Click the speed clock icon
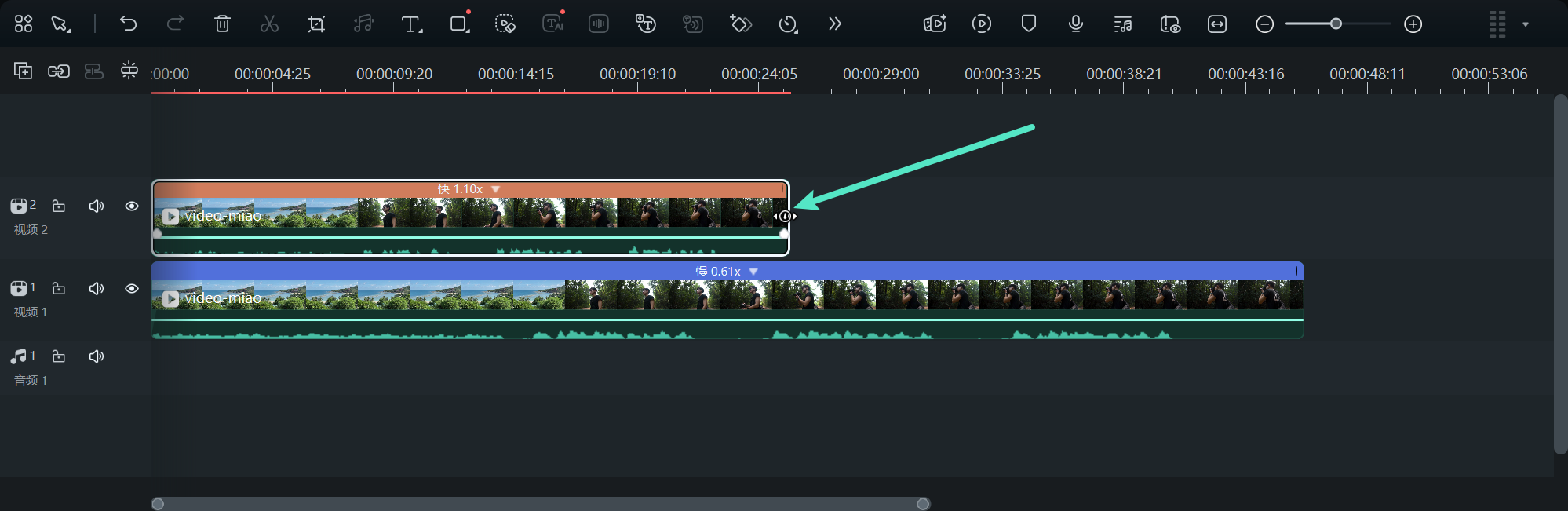The height and width of the screenshot is (511, 1568). coord(788,24)
